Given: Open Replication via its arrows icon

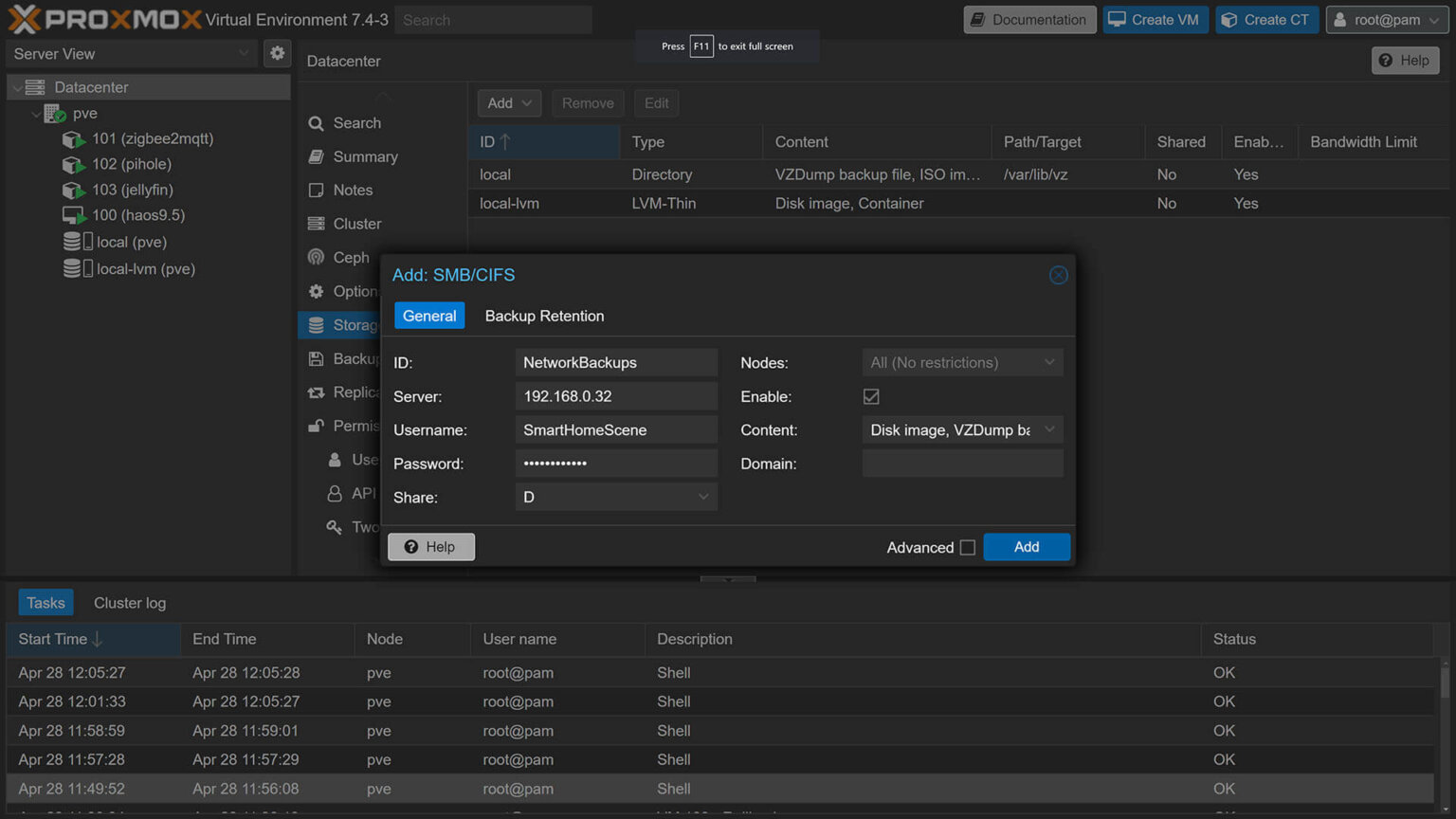Looking at the screenshot, I should point(316,391).
